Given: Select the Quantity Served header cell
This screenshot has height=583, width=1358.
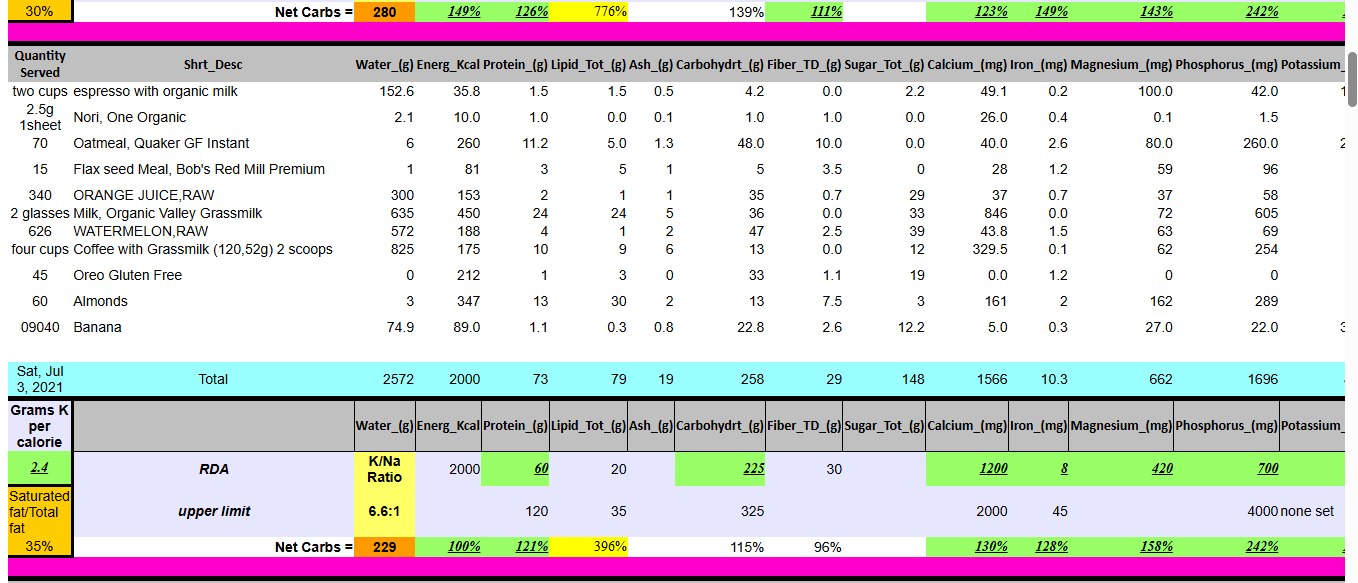Looking at the screenshot, I should pyautogui.click(x=40, y=65).
